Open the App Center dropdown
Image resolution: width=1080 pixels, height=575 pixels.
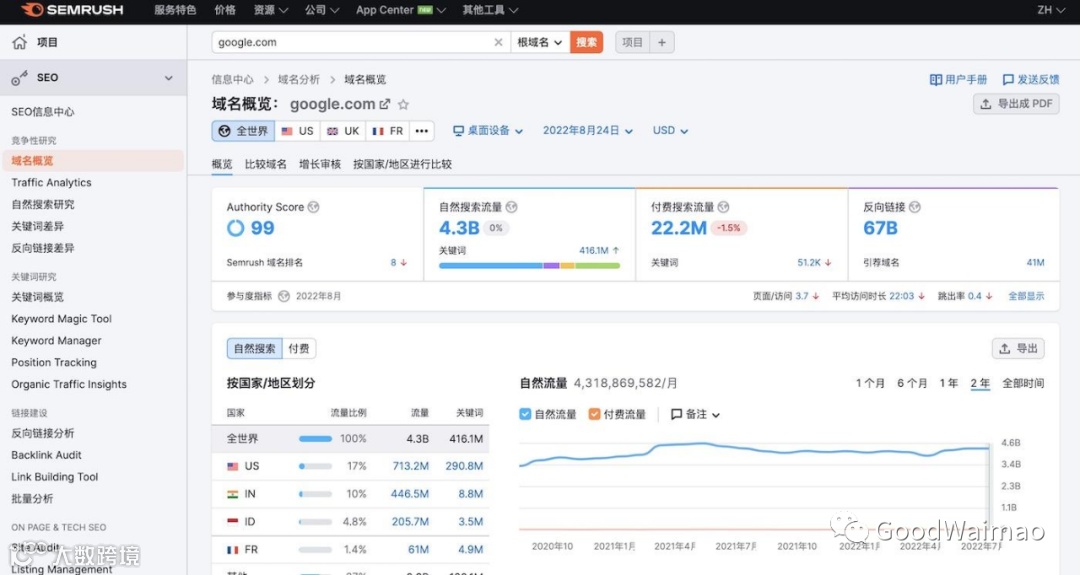(x=401, y=10)
